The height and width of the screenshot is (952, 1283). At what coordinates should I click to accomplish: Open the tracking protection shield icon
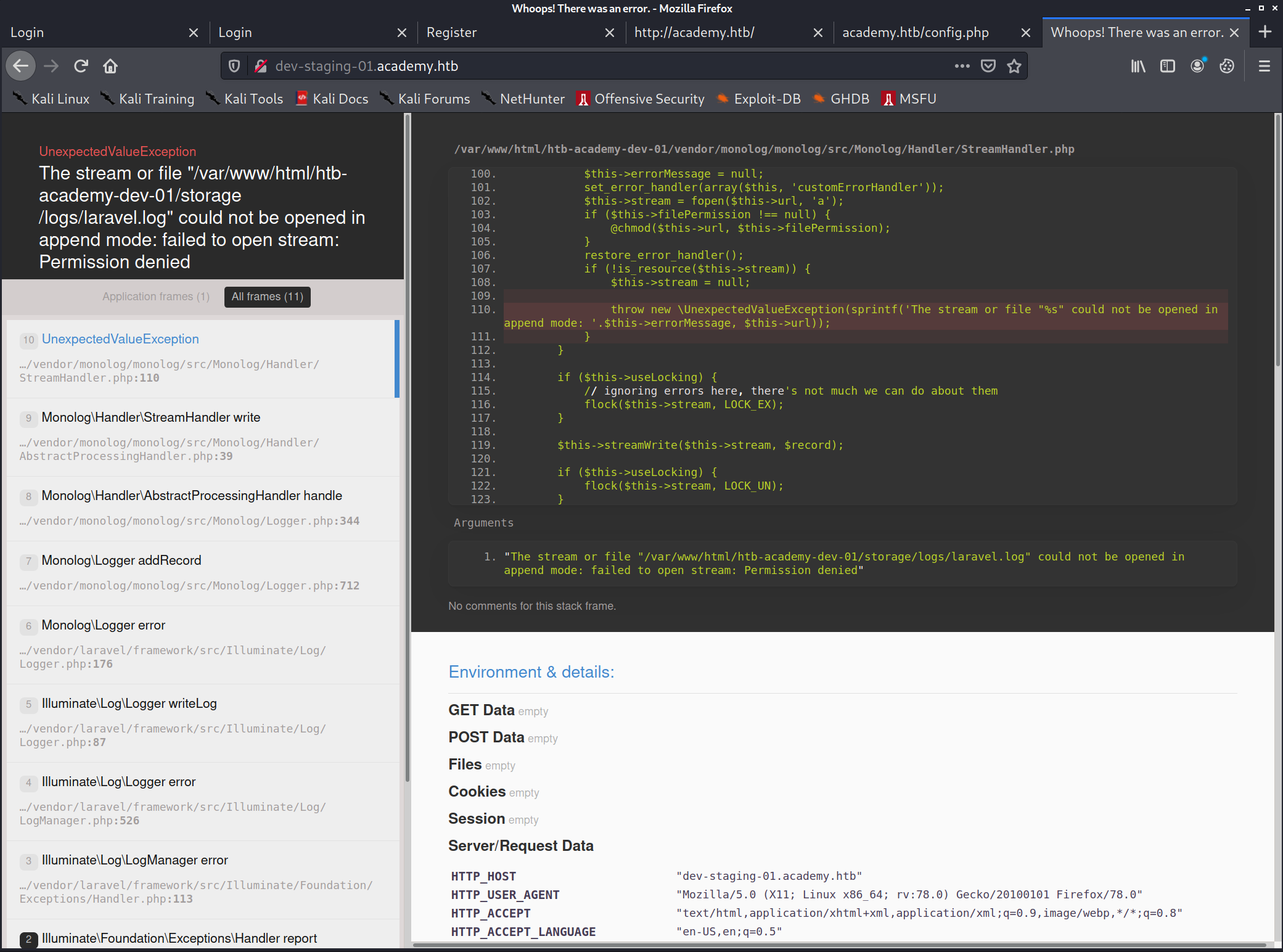click(234, 66)
